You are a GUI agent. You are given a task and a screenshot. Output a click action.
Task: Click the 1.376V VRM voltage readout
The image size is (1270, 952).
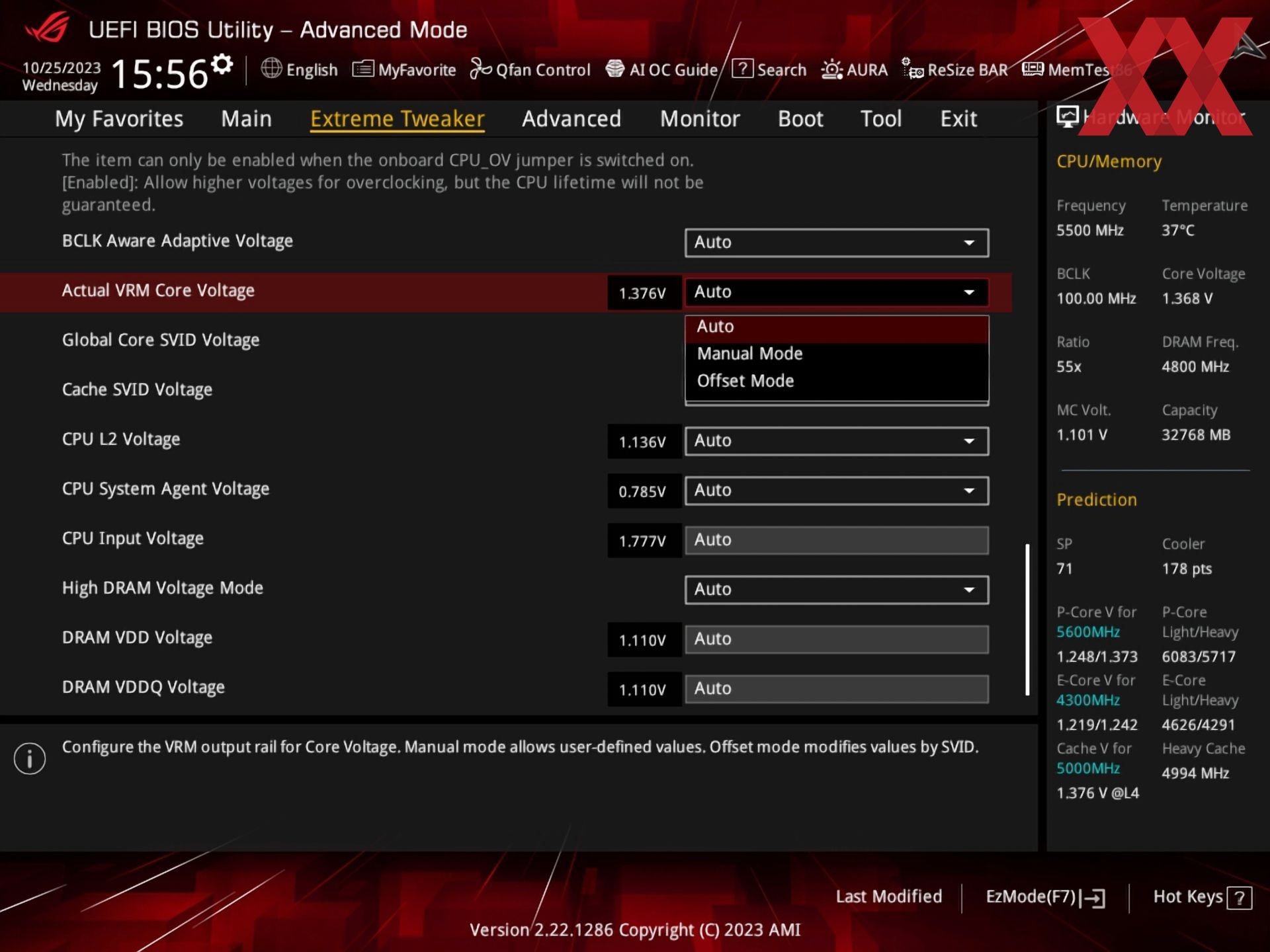click(644, 293)
